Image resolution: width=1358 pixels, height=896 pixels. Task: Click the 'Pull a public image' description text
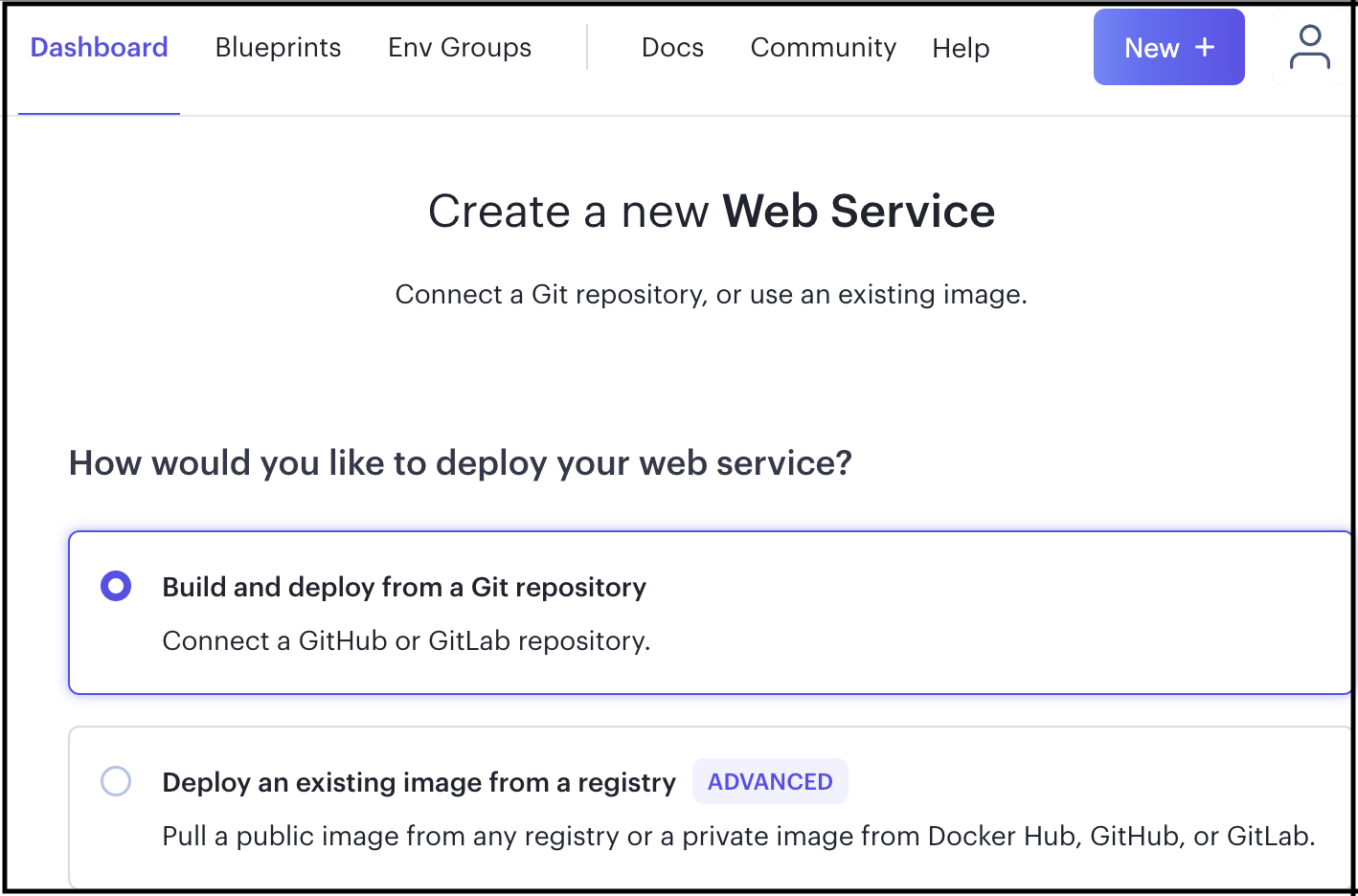(737, 836)
